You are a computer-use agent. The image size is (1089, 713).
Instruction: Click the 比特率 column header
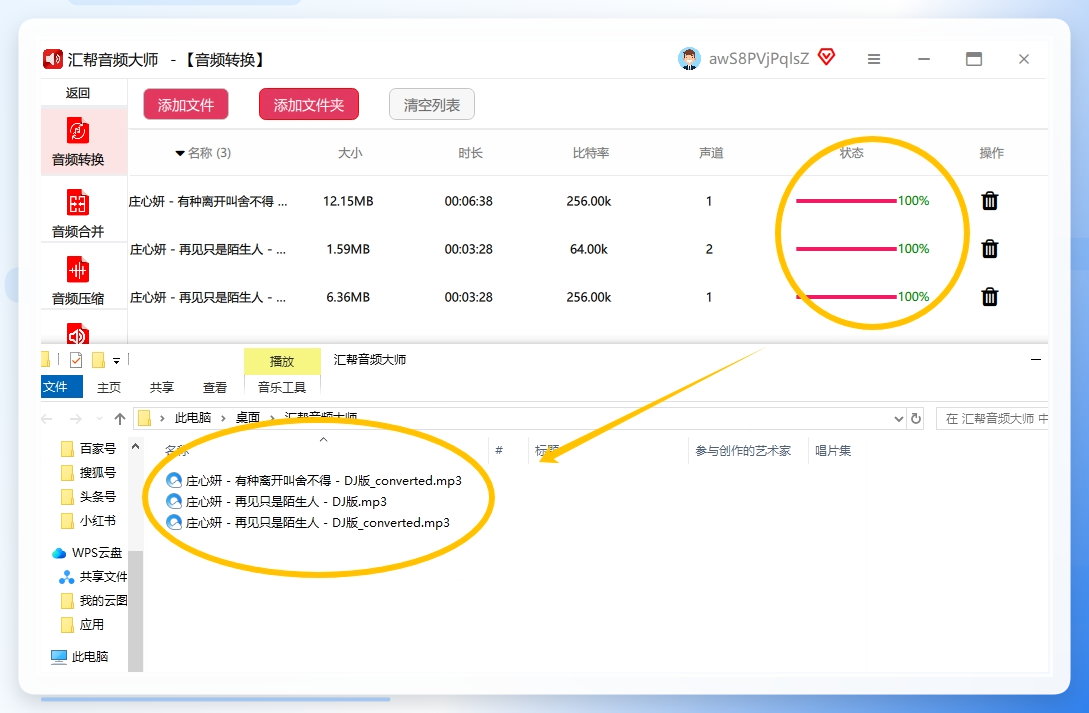pyautogui.click(x=591, y=153)
